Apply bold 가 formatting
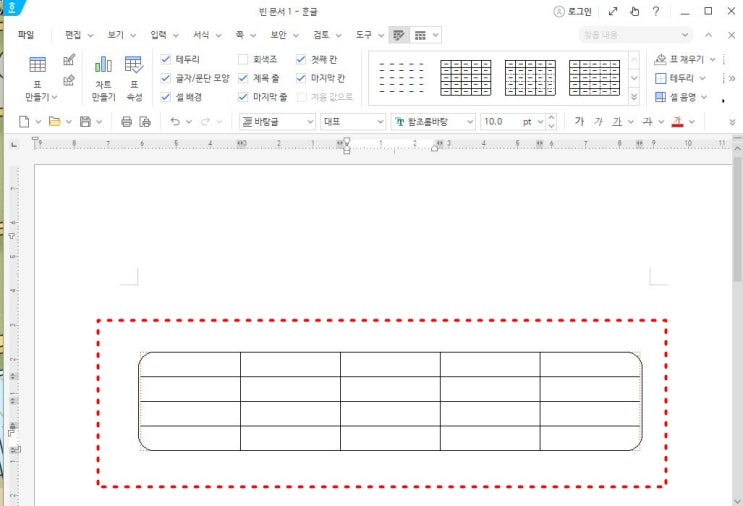 (x=579, y=122)
